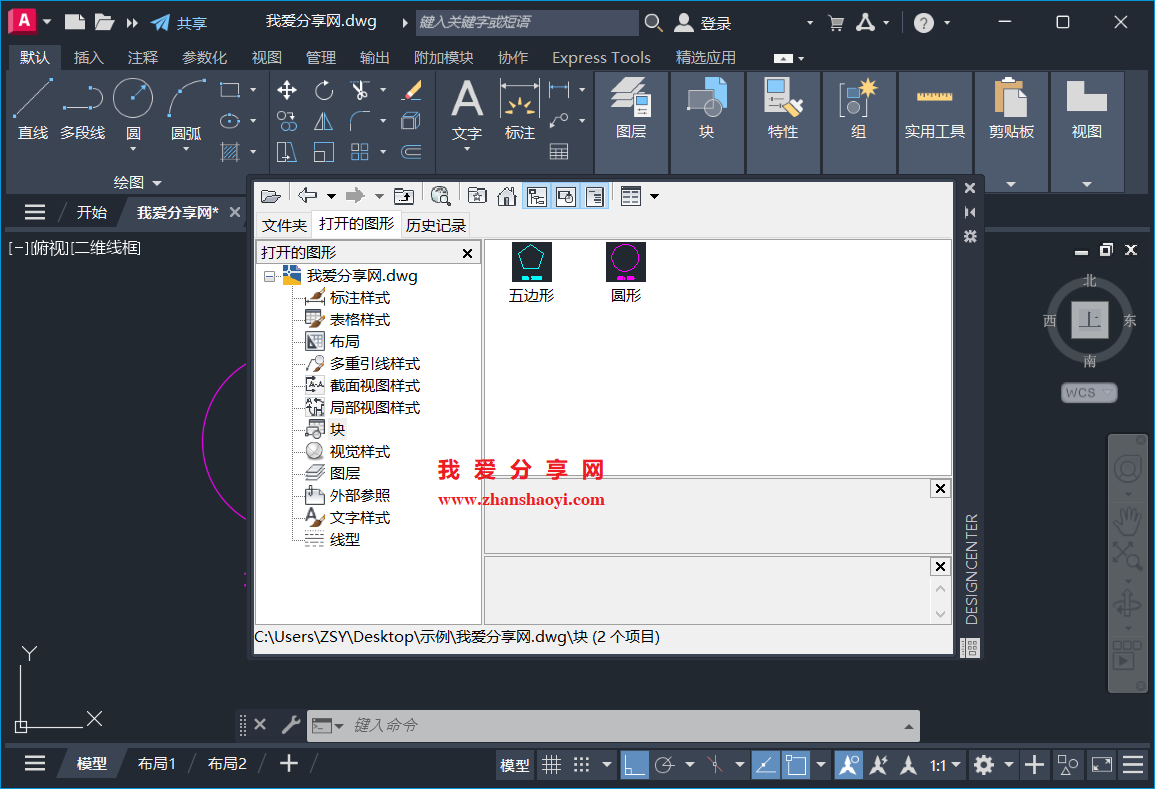Click the Mirror tool icon
The width and height of the screenshot is (1155, 789).
tap(323, 121)
